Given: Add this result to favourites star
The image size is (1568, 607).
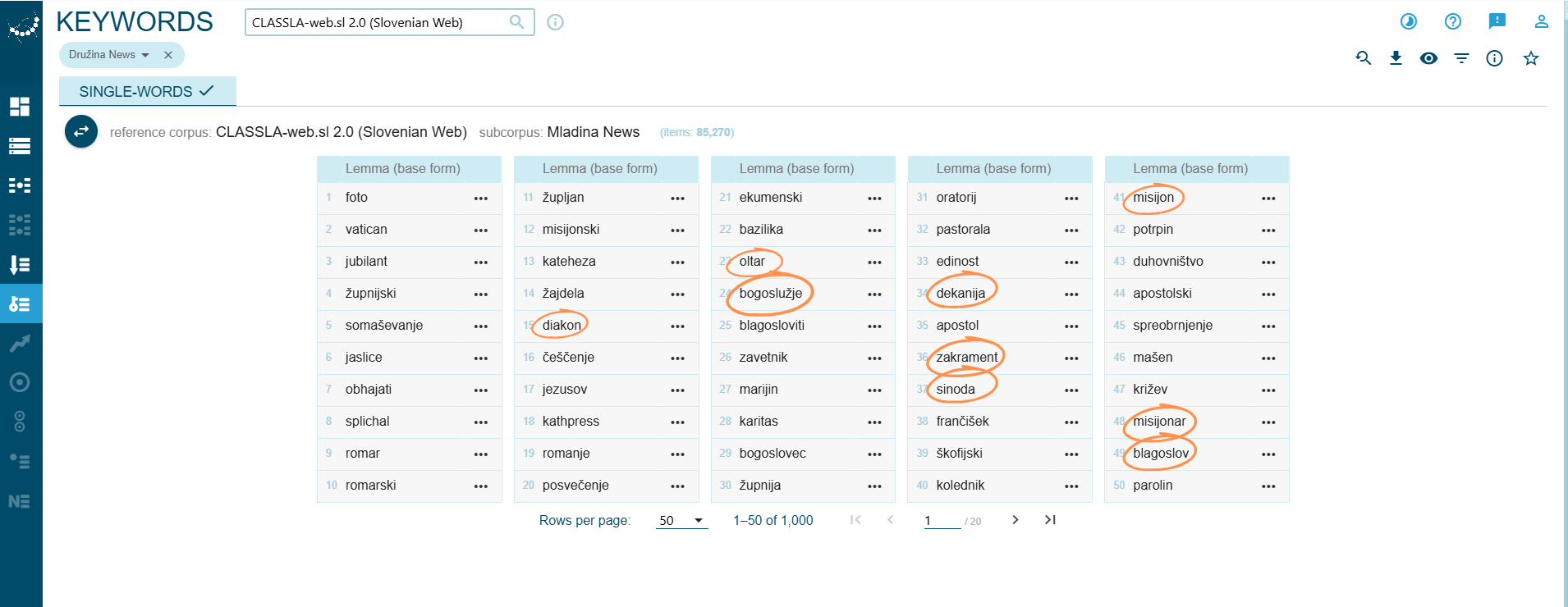Looking at the screenshot, I should 1531,58.
